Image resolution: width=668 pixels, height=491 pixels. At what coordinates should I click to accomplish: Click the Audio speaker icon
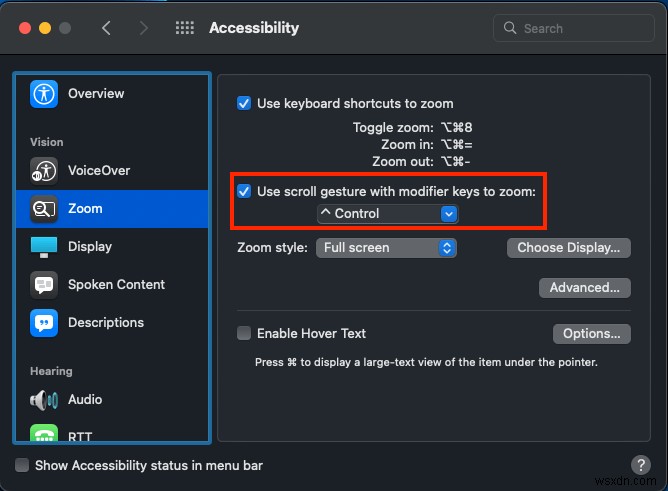click(44, 399)
